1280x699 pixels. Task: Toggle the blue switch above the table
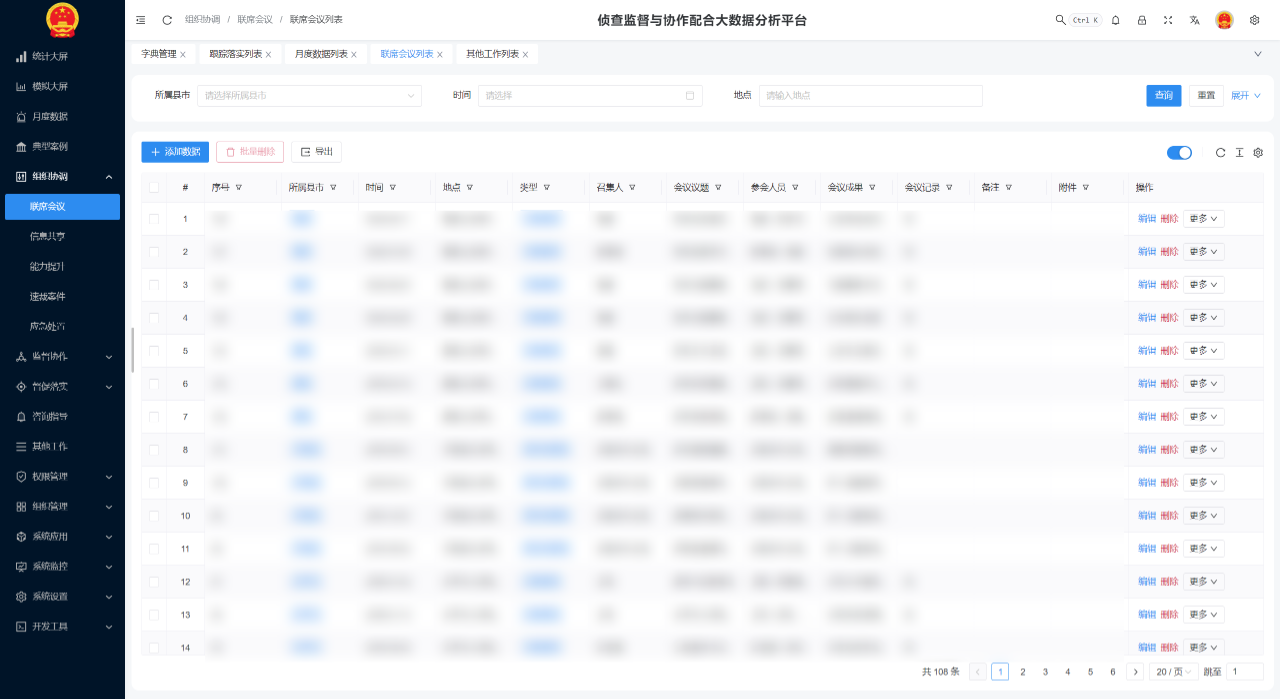(x=1179, y=153)
